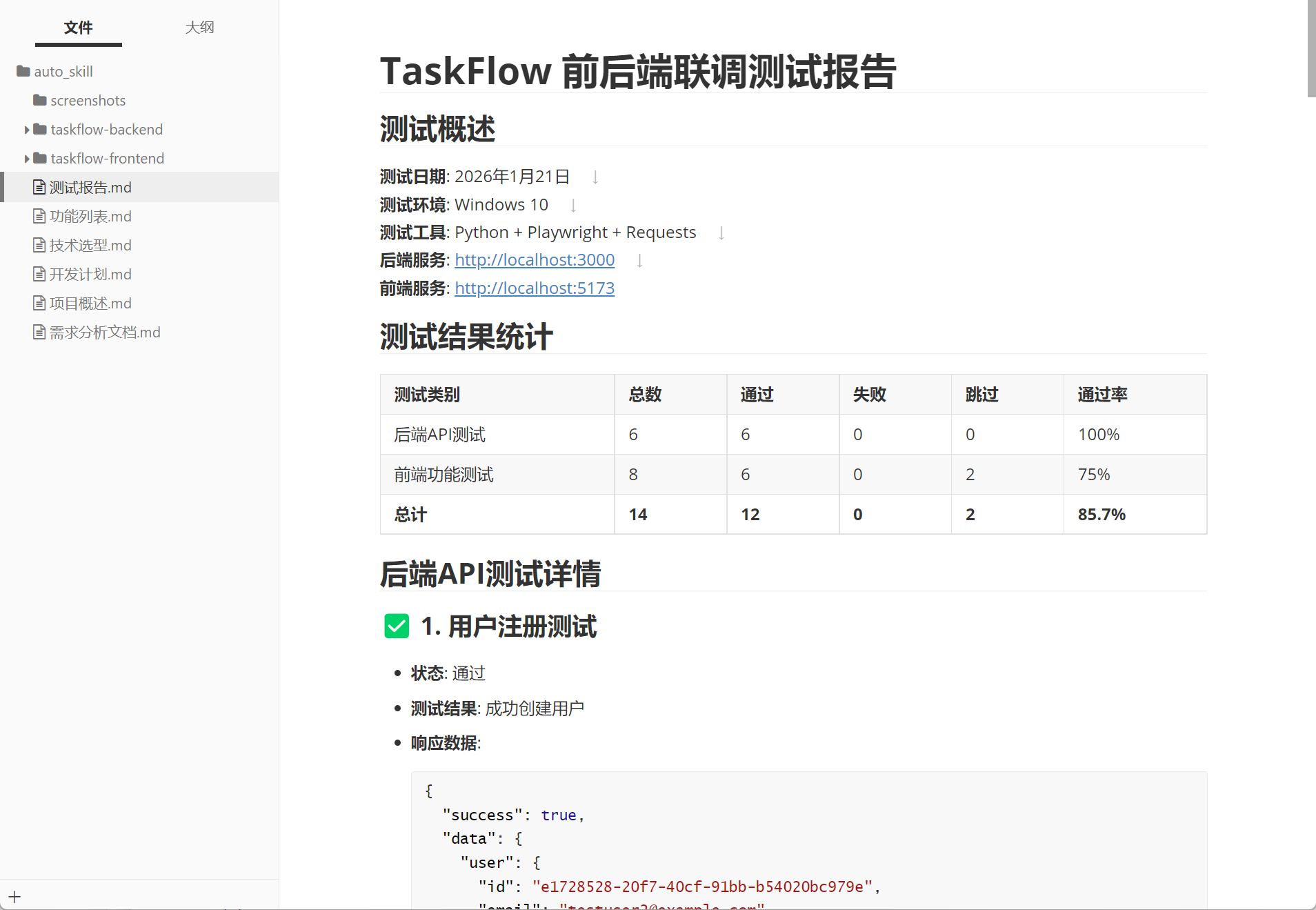The image size is (1316, 910).
Task: Expand the taskflow-backend folder arrow
Action: [x=27, y=130]
